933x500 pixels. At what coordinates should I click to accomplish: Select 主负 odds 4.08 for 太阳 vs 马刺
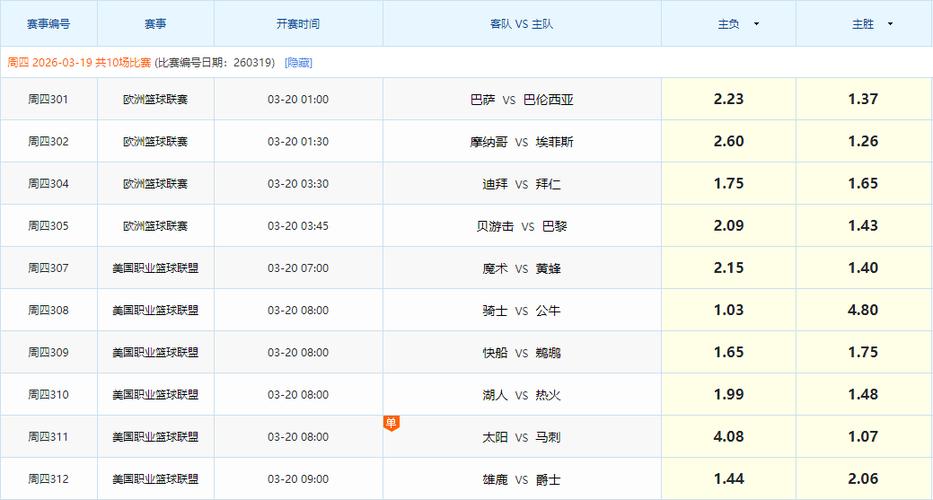click(729, 437)
